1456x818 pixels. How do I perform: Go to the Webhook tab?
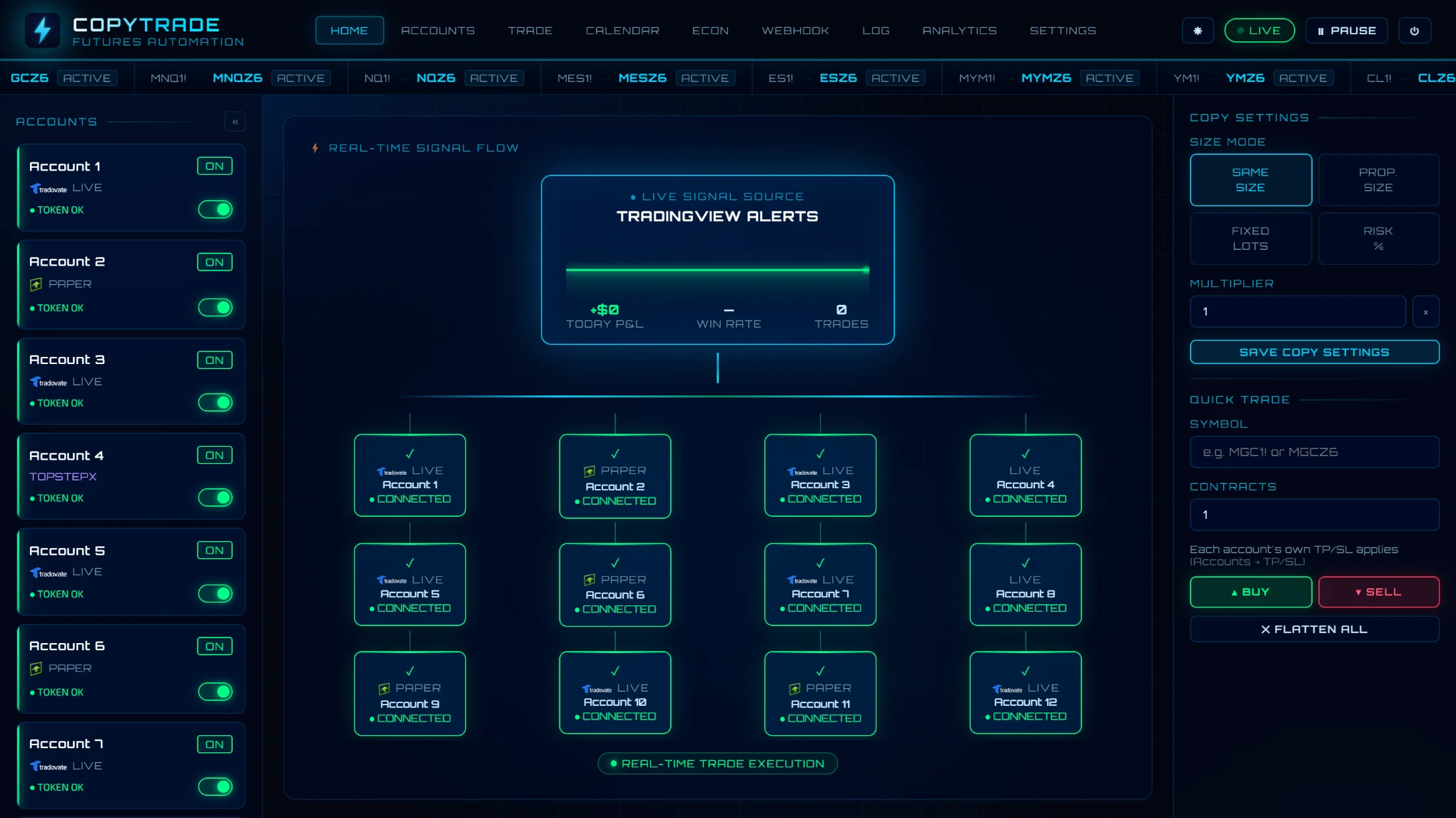click(795, 31)
